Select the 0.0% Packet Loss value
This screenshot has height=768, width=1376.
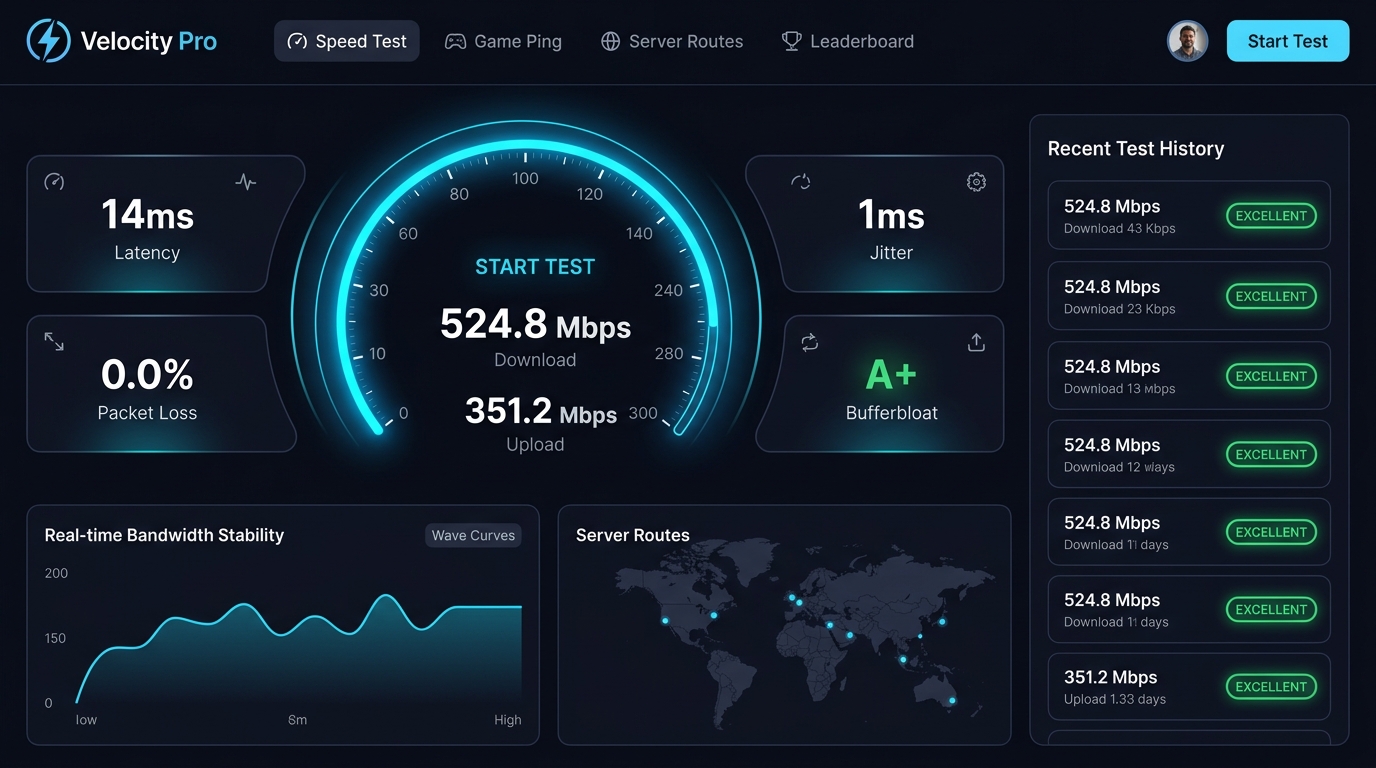(147, 375)
